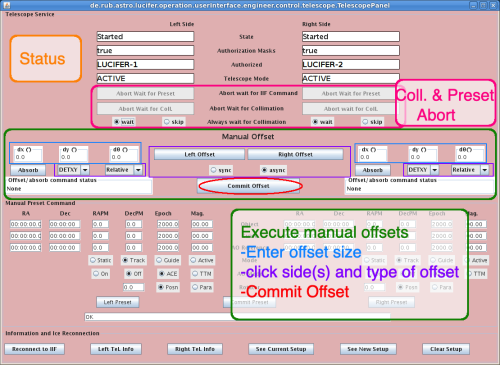500x365 pixels.
Task: Click the Java window icon in title bar
Action: (x=6, y=5)
